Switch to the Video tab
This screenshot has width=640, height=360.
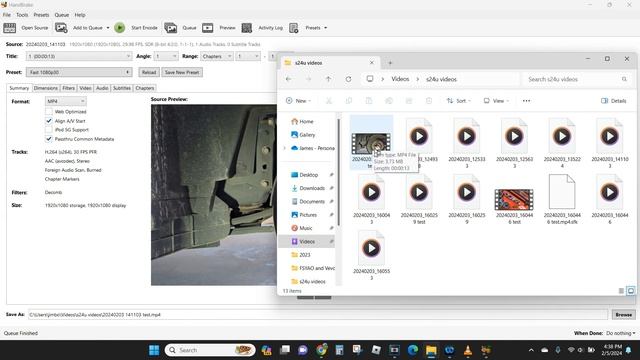pos(85,88)
